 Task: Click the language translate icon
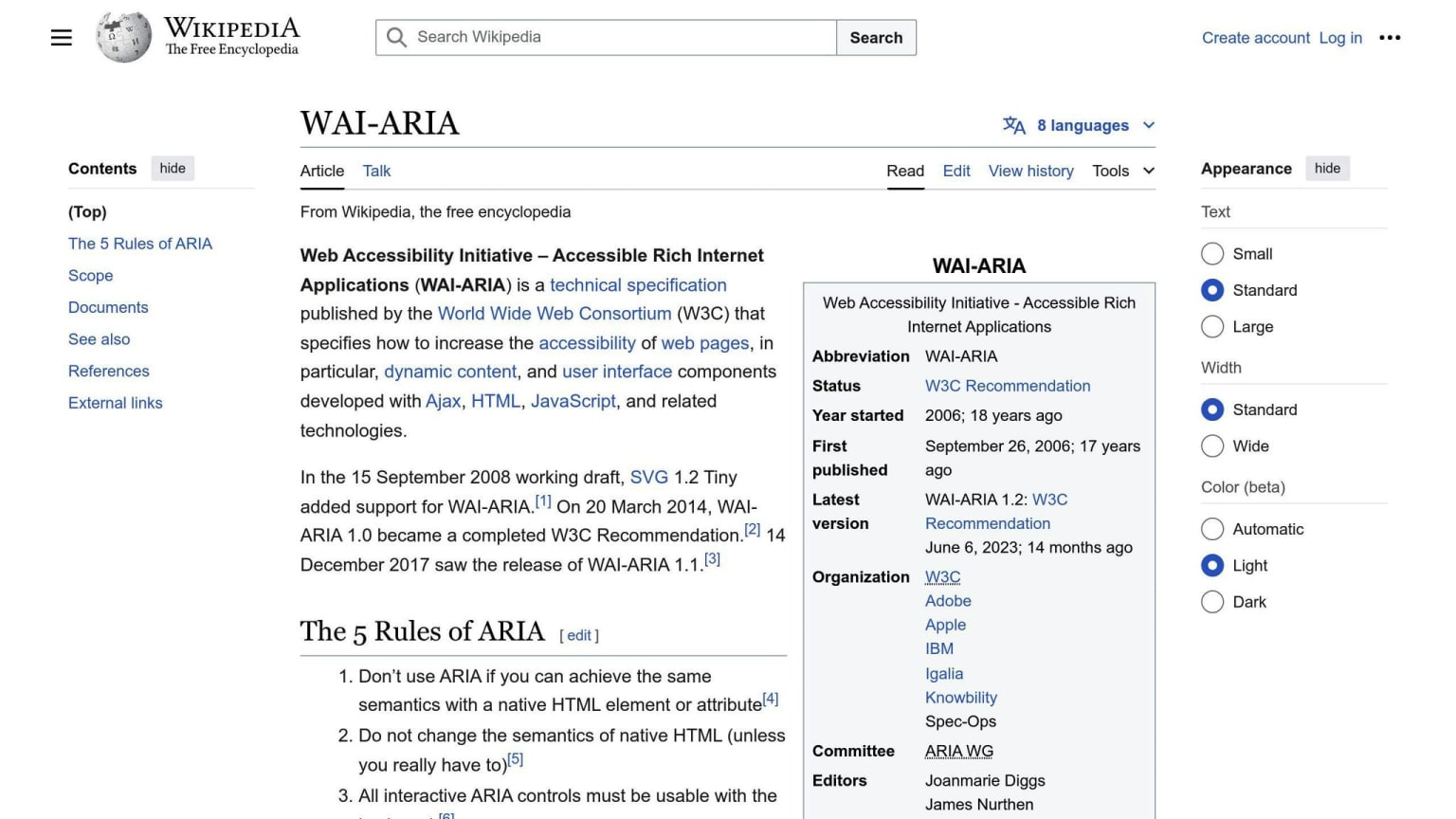pyautogui.click(x=1014, y=125)
